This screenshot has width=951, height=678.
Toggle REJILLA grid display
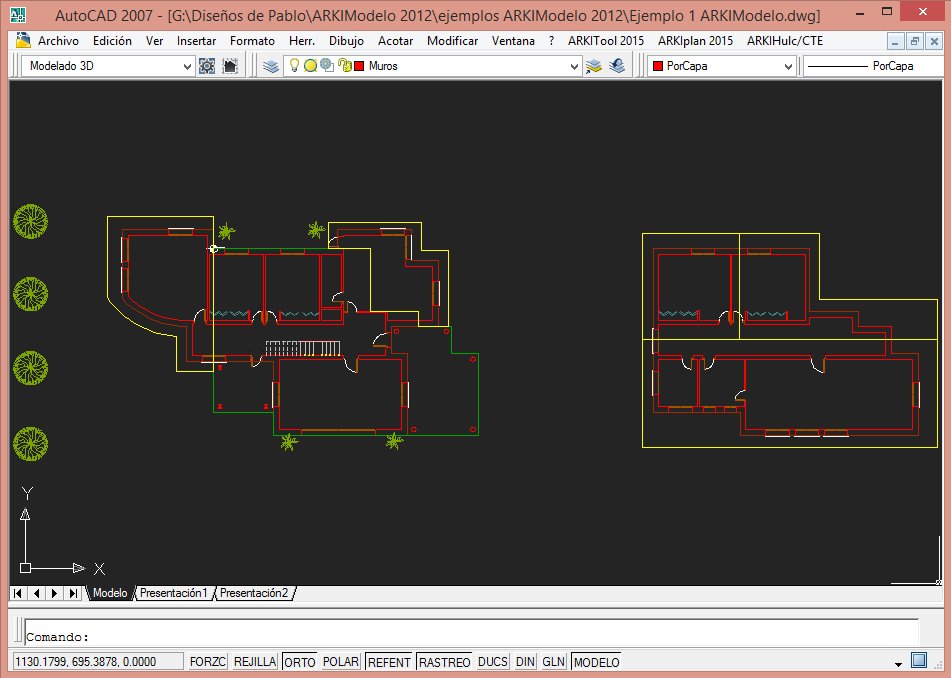tap(254, 661)
